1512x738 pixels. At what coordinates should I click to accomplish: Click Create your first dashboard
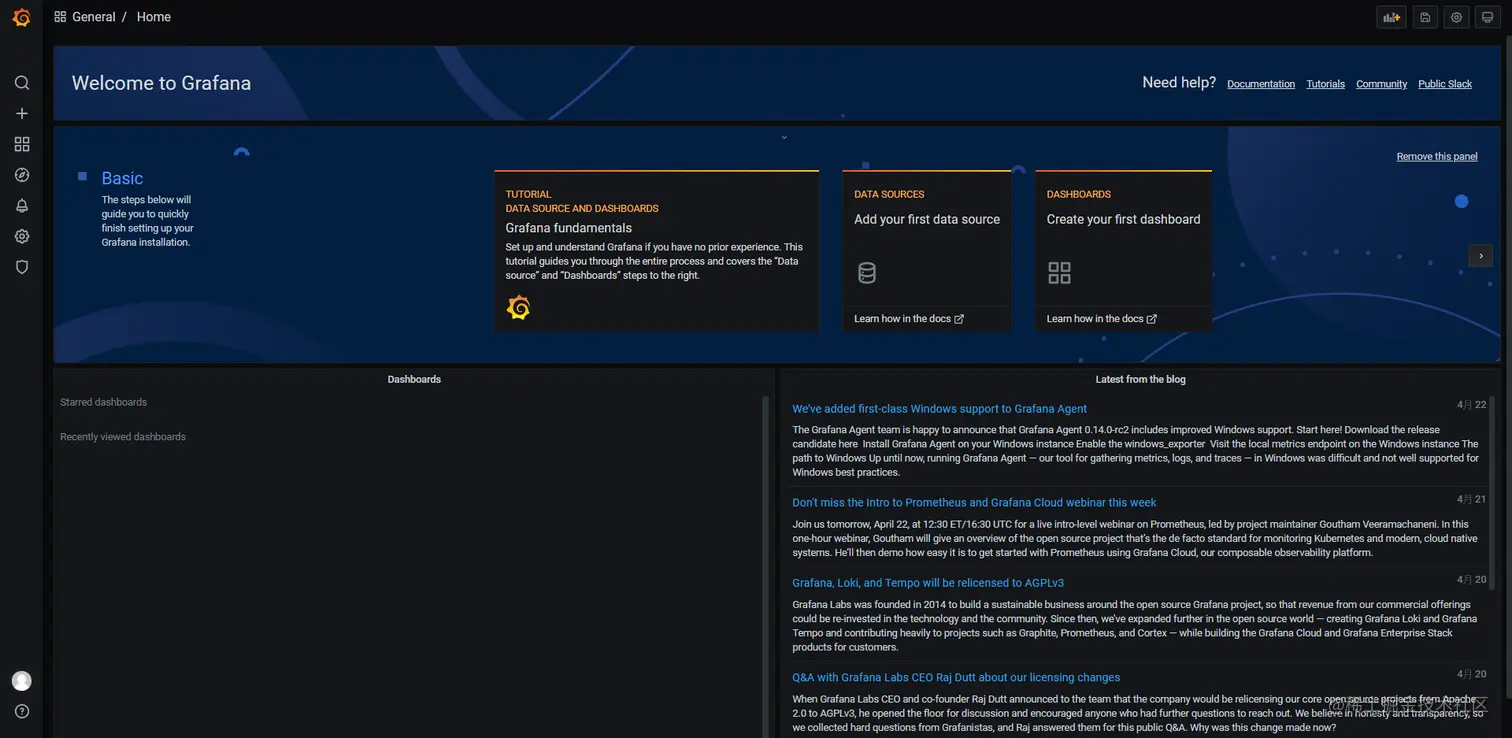(x=1123, y=219)
